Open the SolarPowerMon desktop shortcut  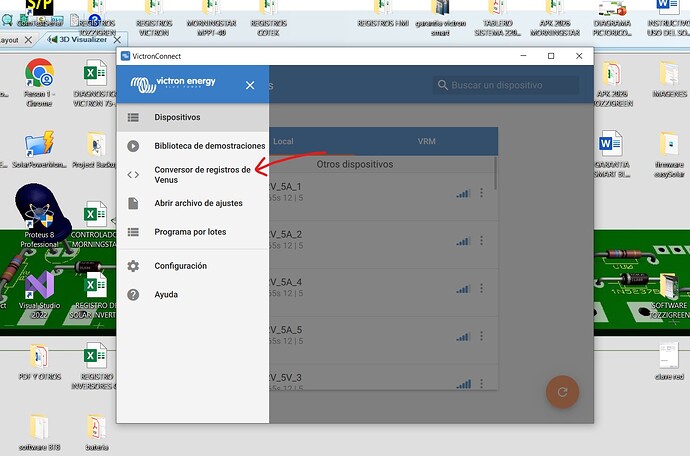click(x=39, y=150)
